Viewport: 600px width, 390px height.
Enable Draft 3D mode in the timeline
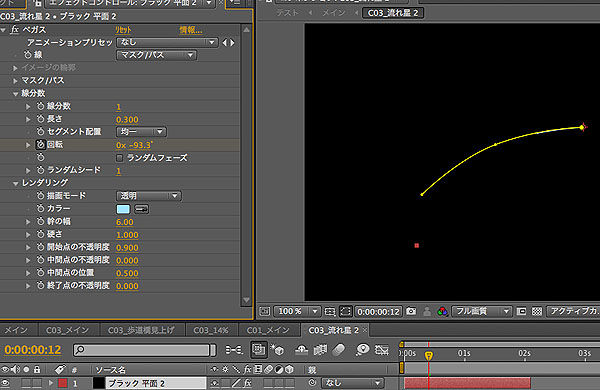pos(278,349)
